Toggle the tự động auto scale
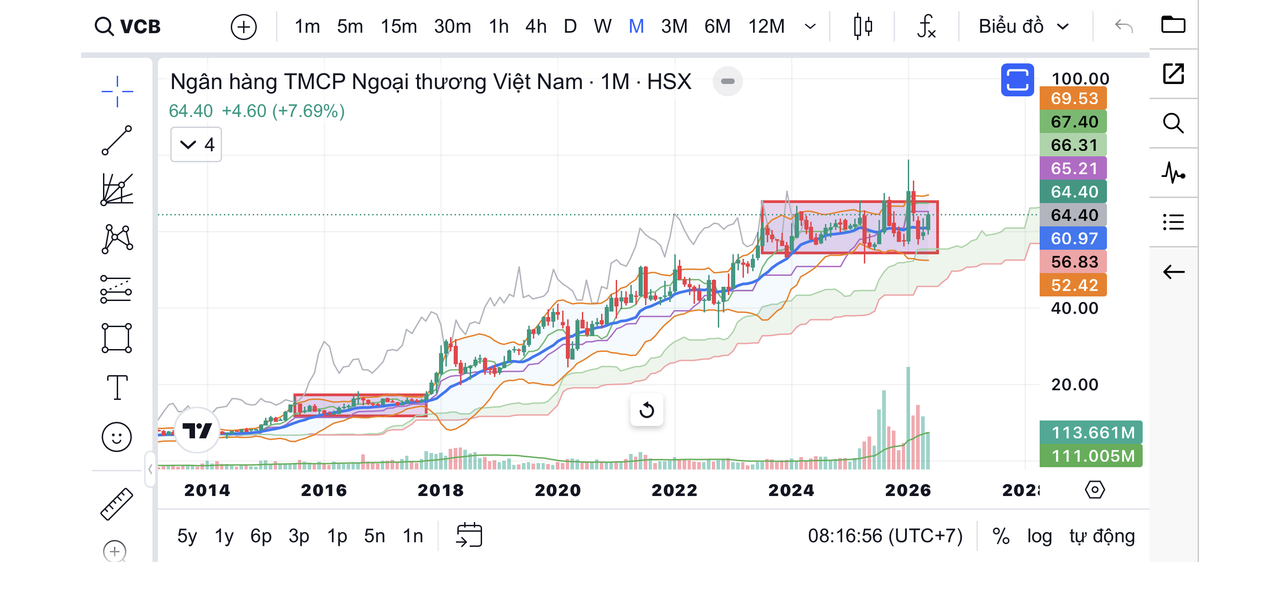The height and width of the screenshot is (591, 1280). pyautogui.click(x=1102, y=536)
